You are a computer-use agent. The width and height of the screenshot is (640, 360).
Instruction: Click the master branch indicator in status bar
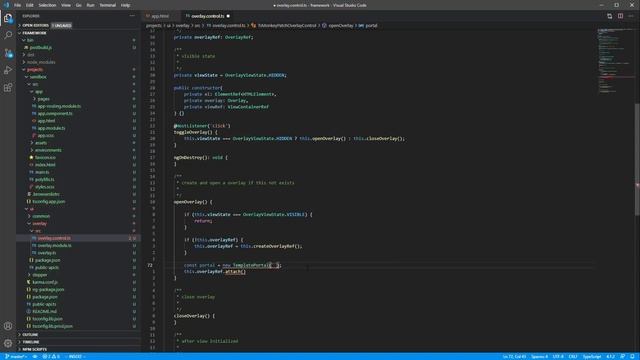pos(16,356)
